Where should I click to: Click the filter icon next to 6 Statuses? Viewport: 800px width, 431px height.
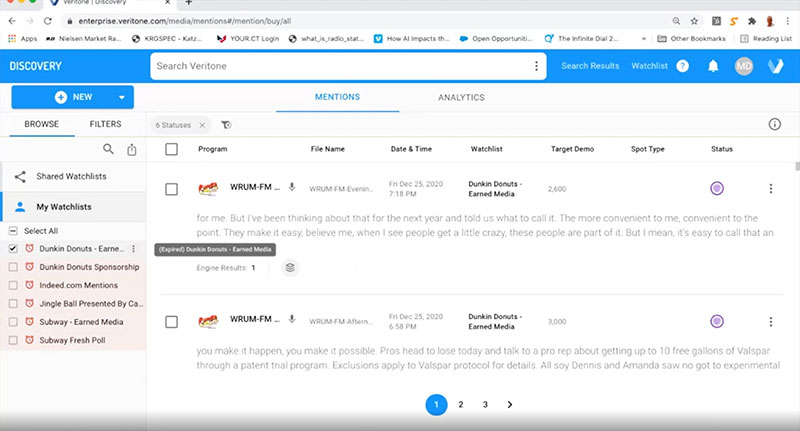click(x=226, y=125)
